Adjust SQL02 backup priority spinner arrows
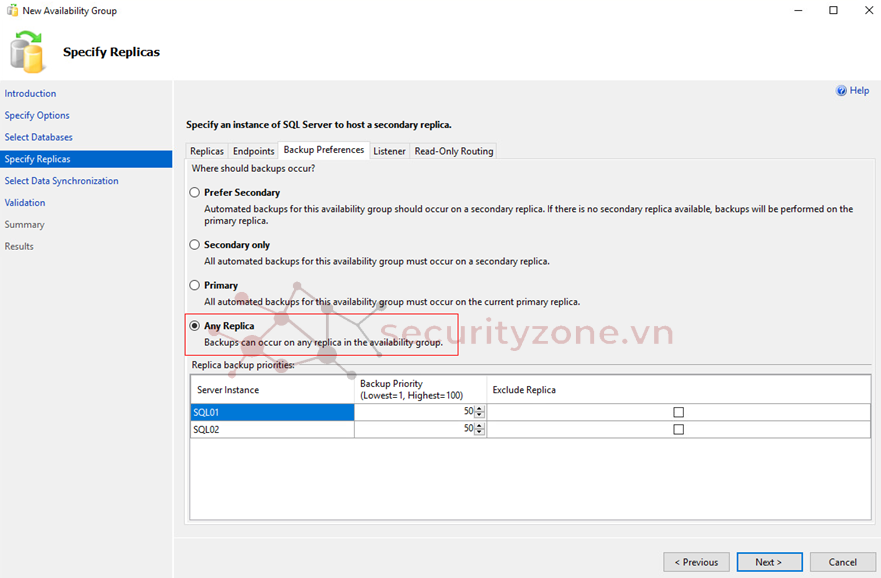Image resolution: width=881 pixels, height=578 pixels. coord(480,429)
